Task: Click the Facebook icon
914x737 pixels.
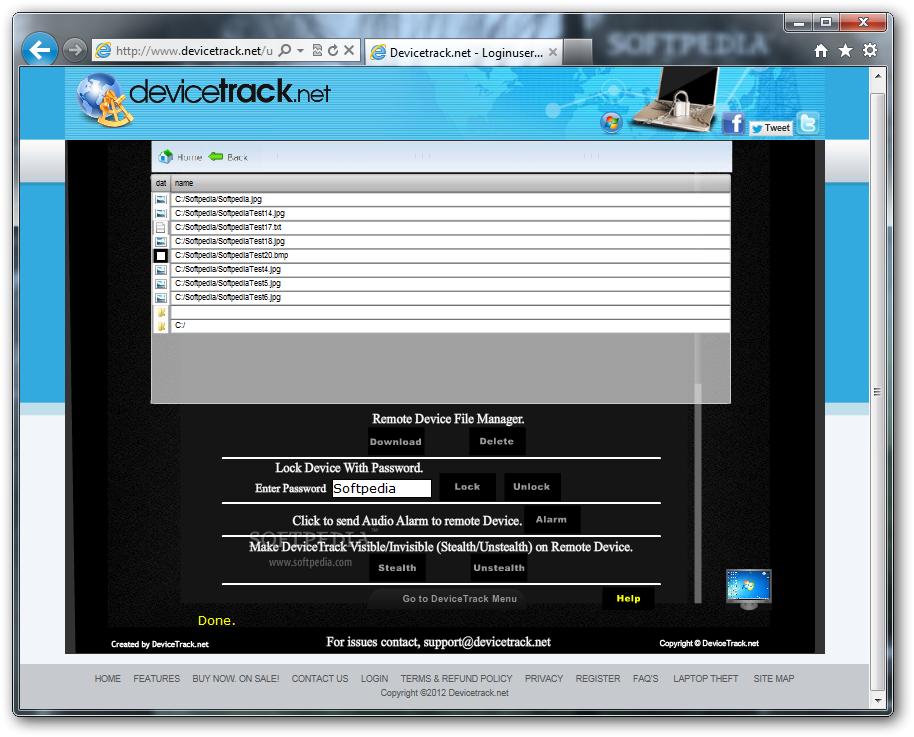Action: [733, 123]
